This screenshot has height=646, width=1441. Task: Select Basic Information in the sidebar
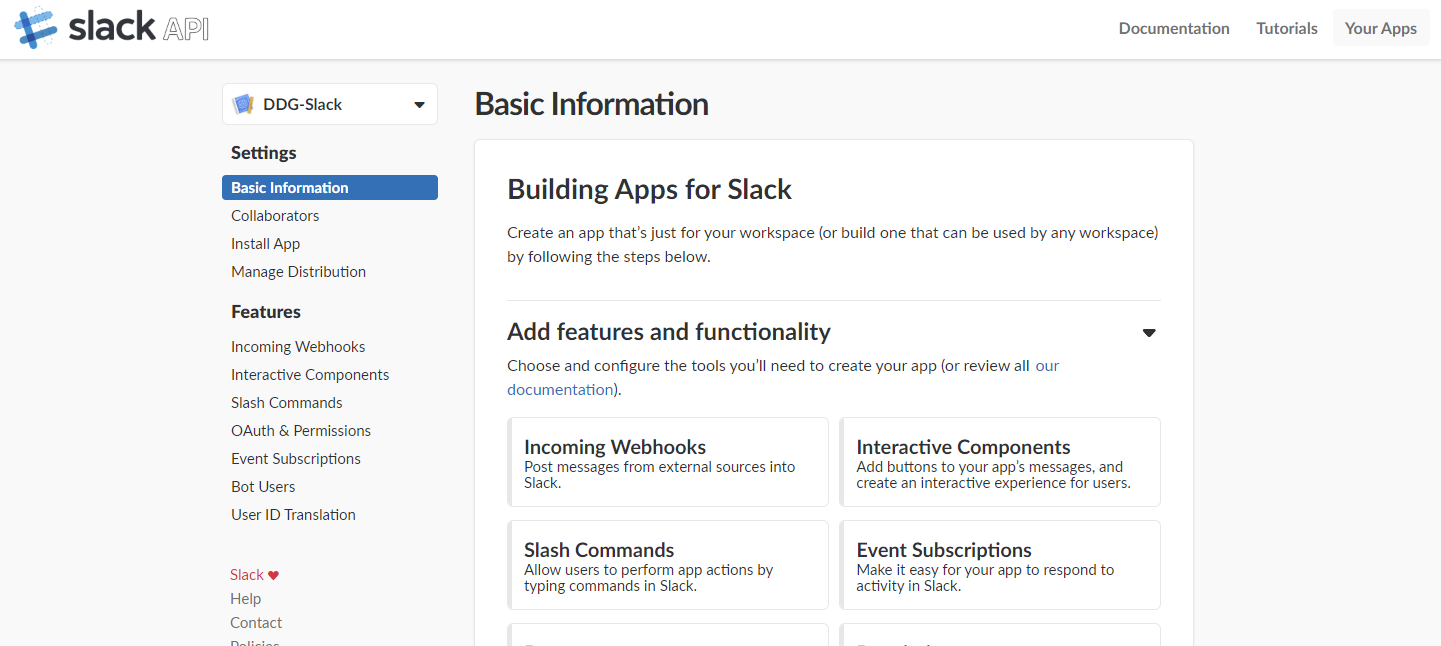tap(290, 188)
